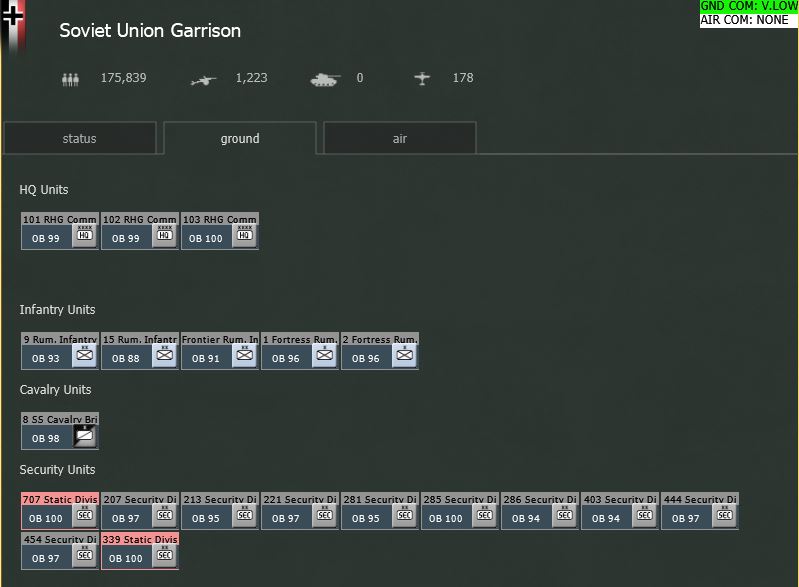Open 101 RHG Comm unit name
Viewport: 799px width, 587px height.
click(60, 219)
